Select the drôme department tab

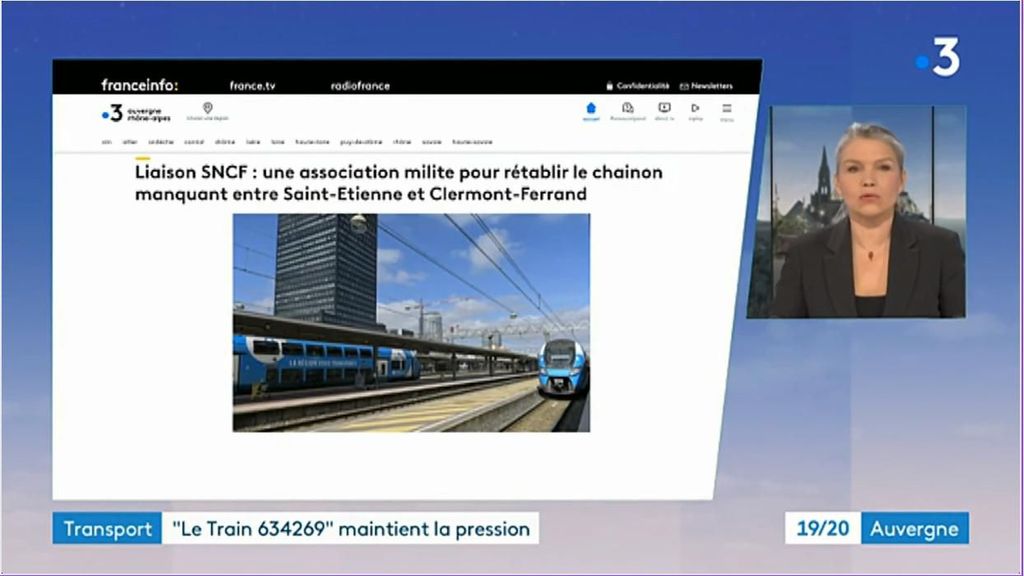point(225,142)
